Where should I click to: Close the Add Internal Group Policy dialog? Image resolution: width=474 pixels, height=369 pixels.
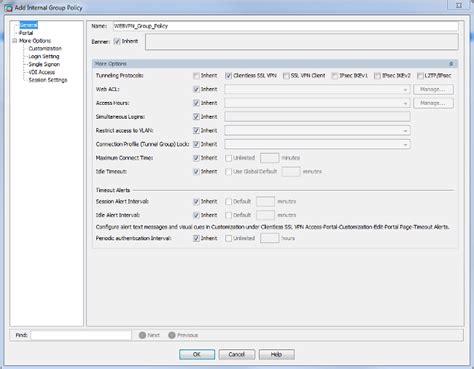[x=459, y=6]
